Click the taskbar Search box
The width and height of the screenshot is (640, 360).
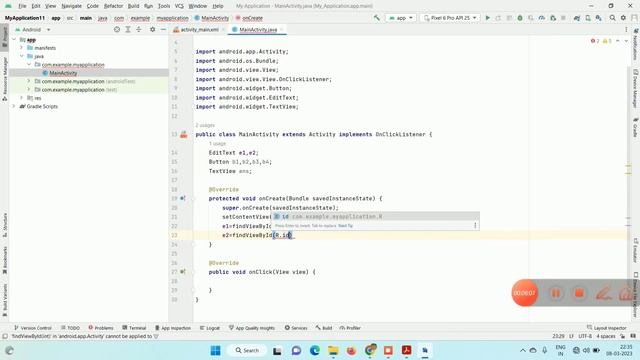click(247, 350)
